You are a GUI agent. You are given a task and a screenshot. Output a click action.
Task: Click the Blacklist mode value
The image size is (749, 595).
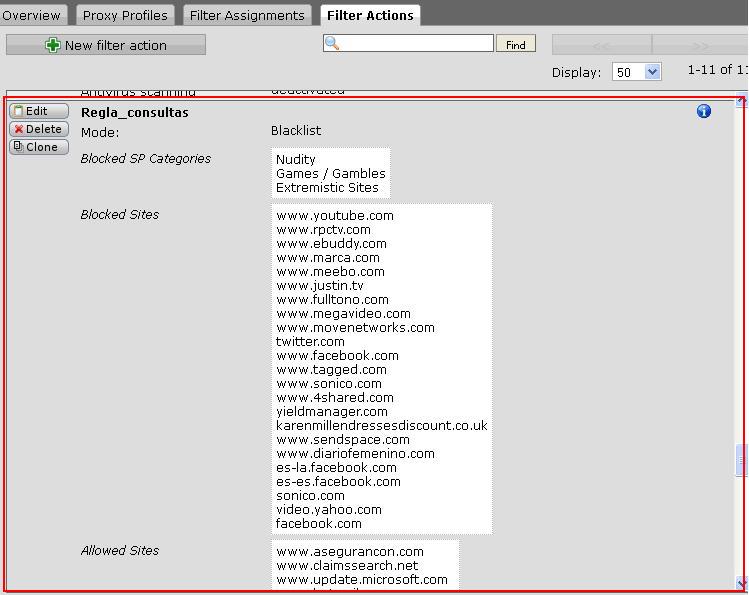pyautogui.click(x=296, y=130)
